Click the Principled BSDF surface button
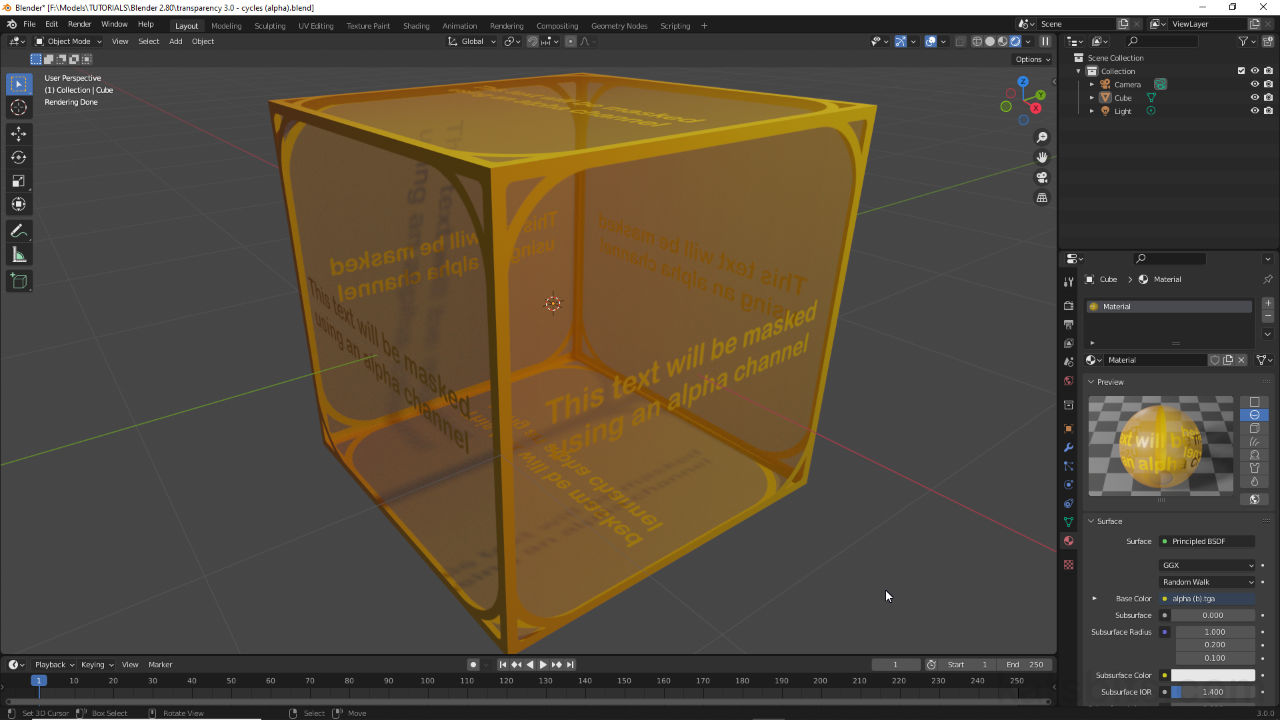Image resolution: width=1280 pixels, height=720 pixels. (x=1207, y=541)
